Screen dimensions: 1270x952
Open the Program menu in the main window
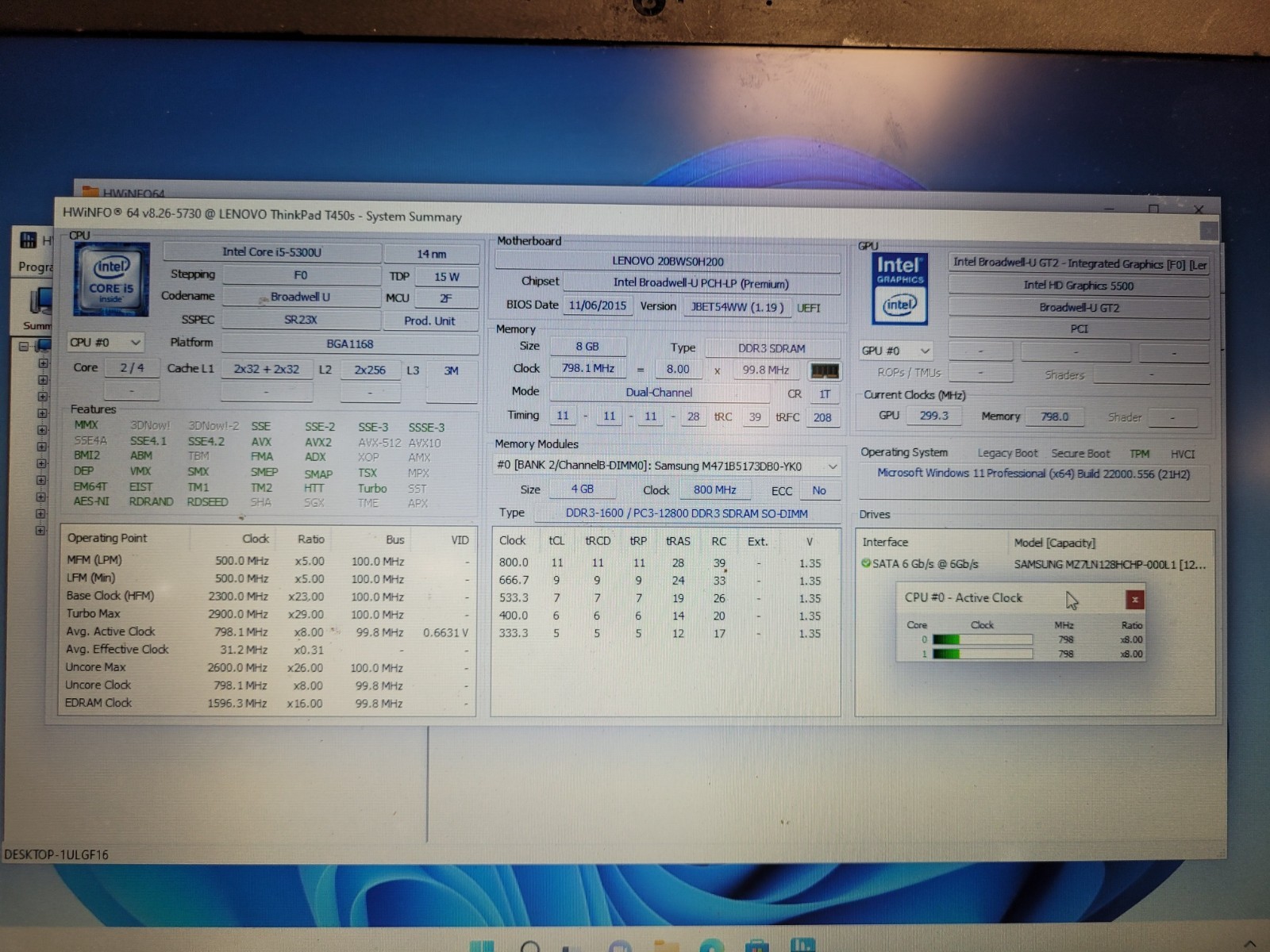(35, 267)
